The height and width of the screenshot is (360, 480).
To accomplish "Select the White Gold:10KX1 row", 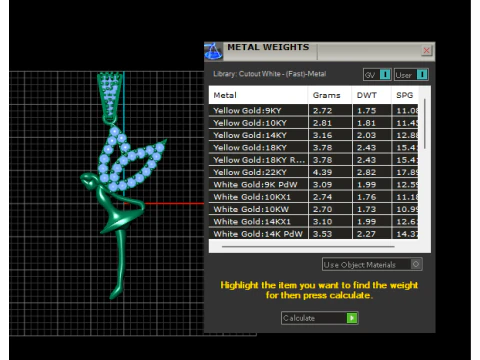I will [x=313, y=197].
